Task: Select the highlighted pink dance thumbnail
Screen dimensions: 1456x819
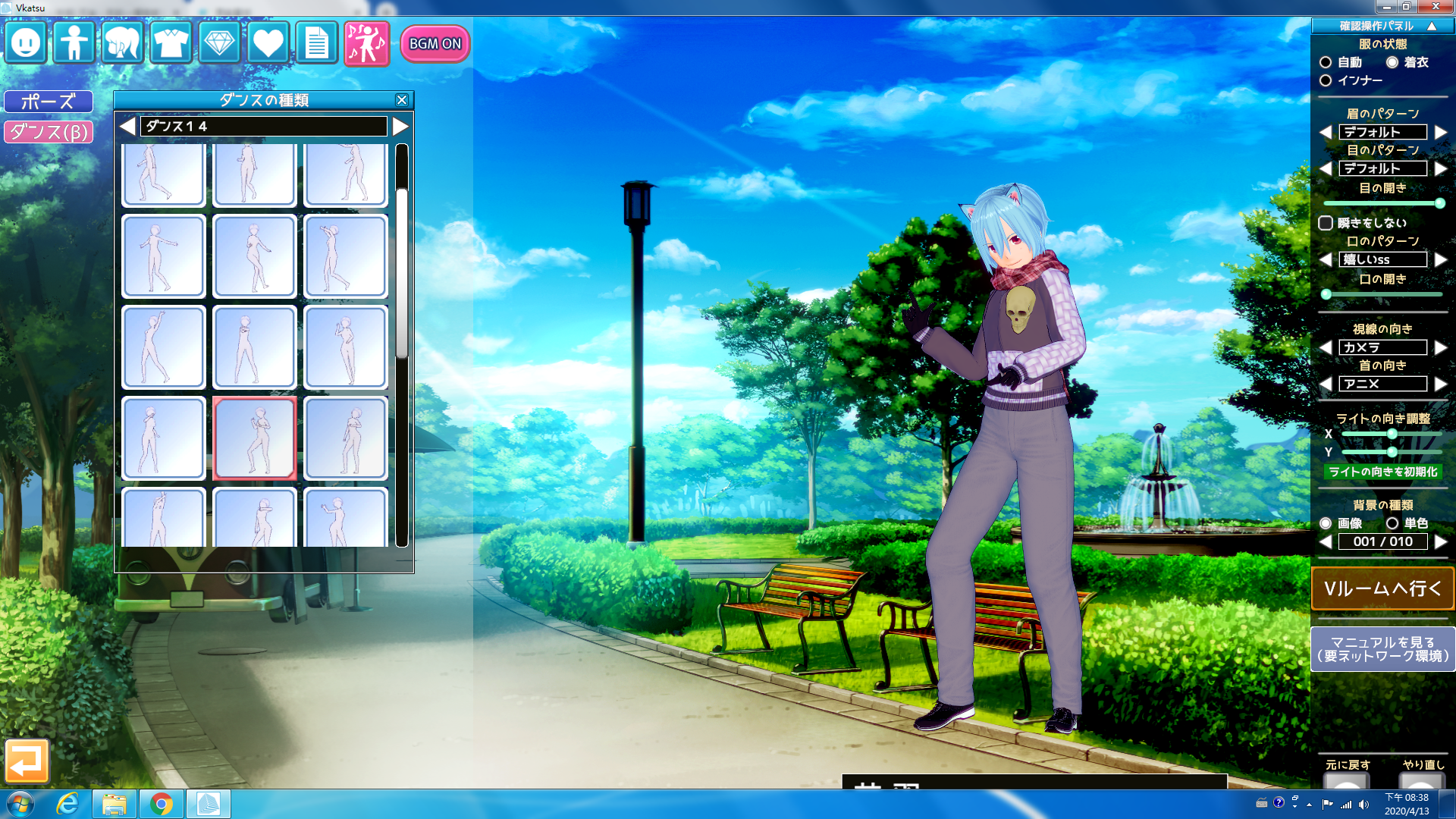Action: (255, 438)
